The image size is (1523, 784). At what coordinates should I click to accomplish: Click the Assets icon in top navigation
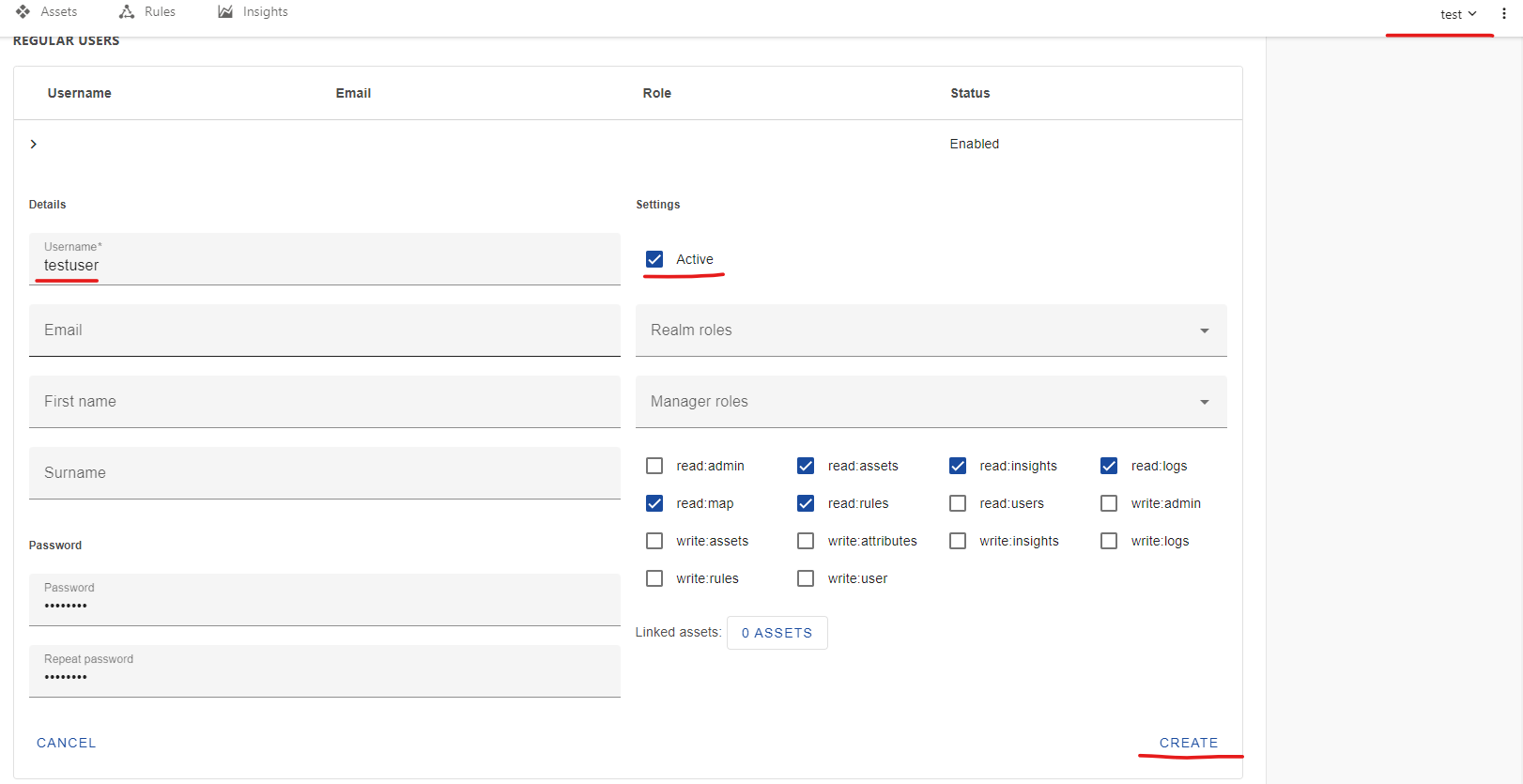[x=23, y=12]
